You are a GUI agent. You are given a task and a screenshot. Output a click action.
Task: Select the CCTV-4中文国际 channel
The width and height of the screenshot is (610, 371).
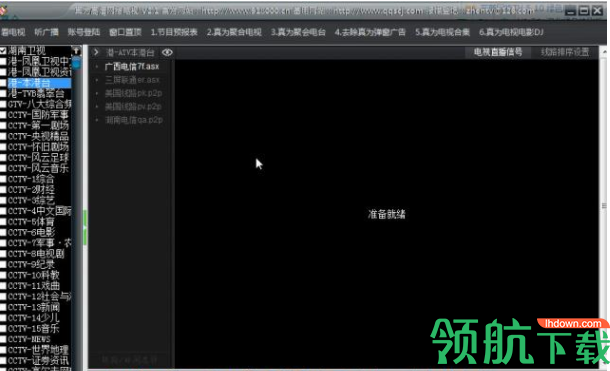[x=39, y=211]
